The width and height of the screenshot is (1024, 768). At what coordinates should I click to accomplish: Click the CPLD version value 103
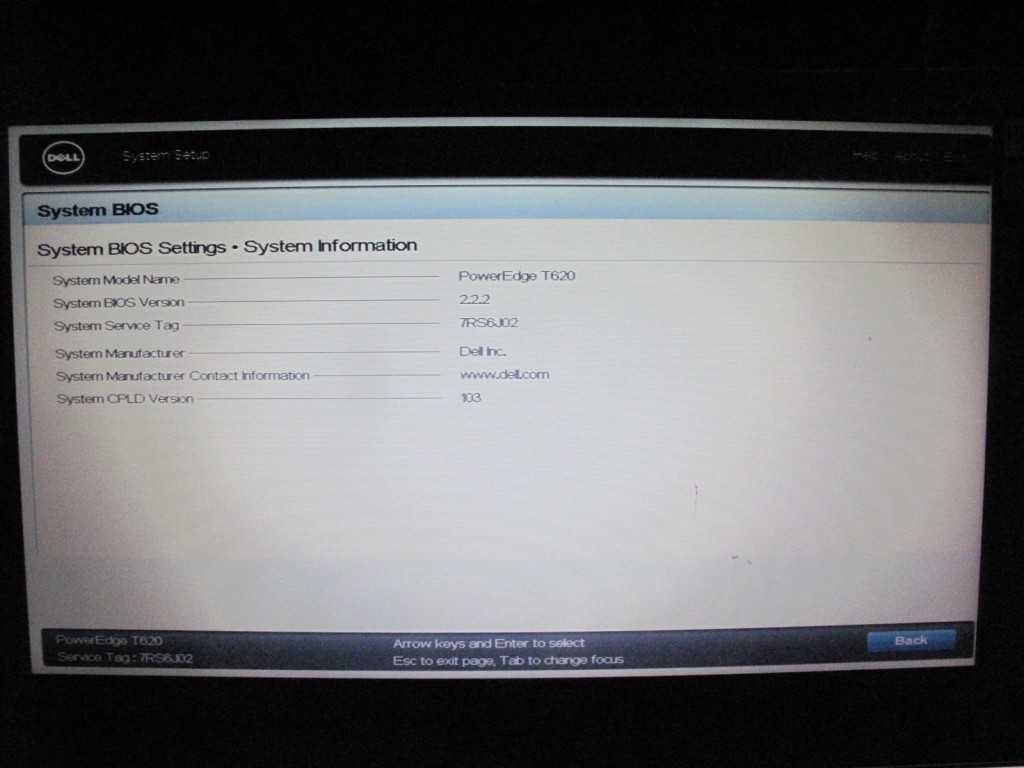tap(471, 398)
